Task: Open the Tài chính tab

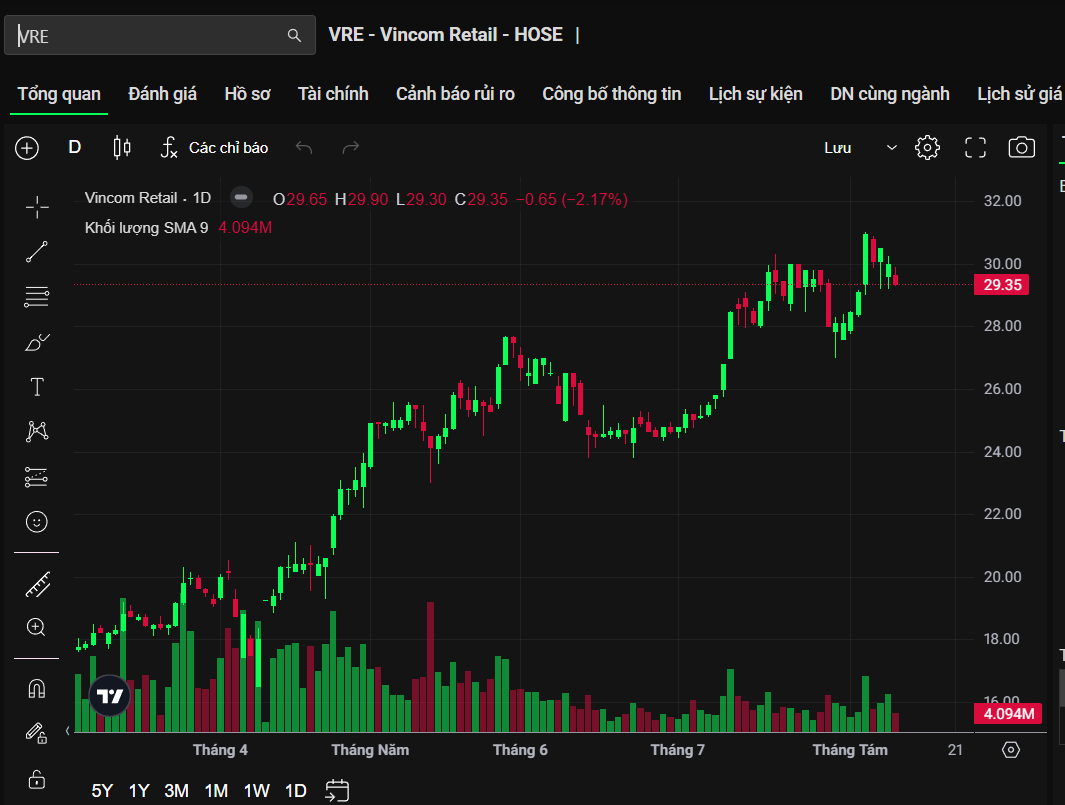Action: [x=333, y=94]
